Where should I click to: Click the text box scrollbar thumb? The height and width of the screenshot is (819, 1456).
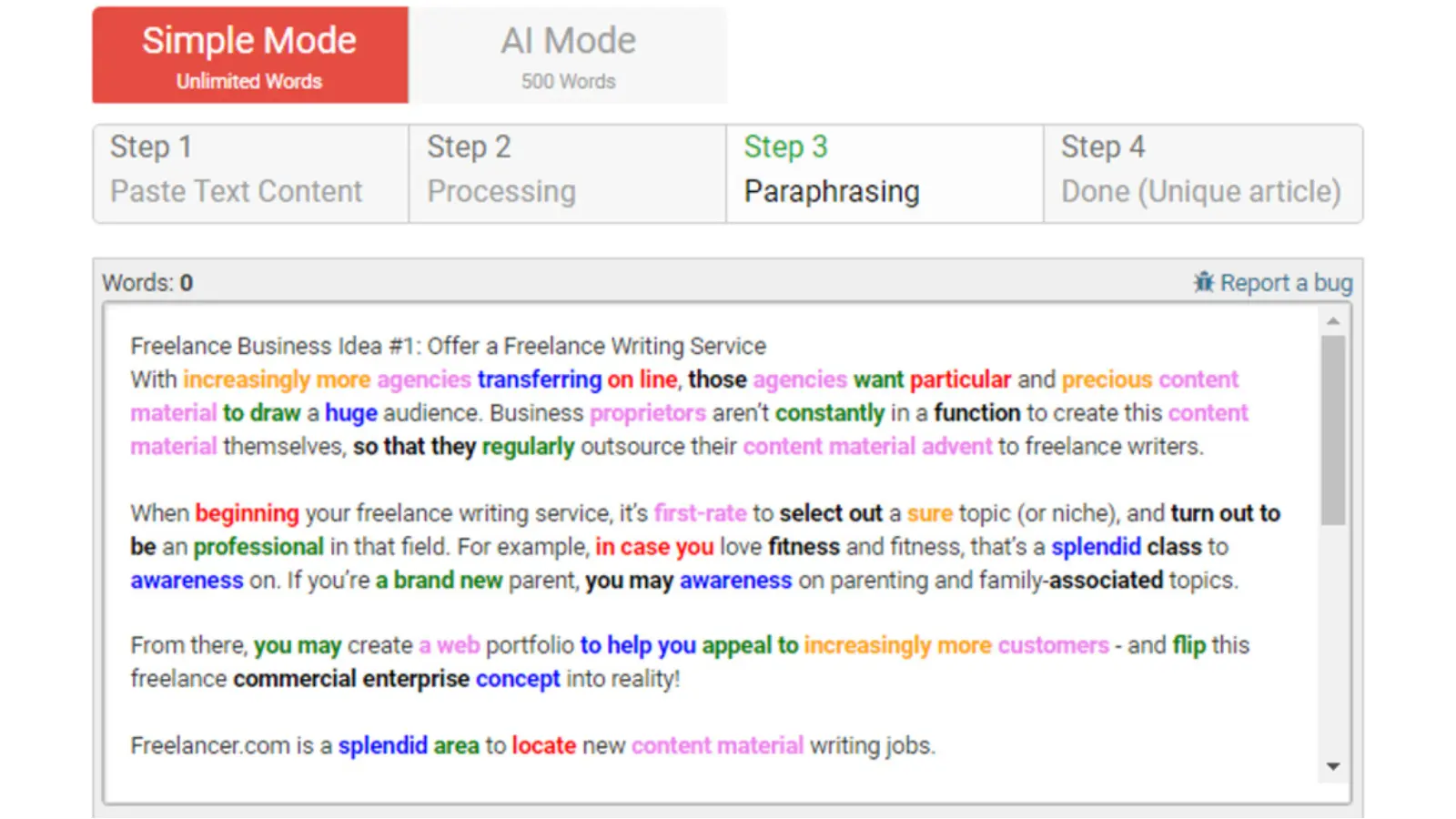(x=1333, y=428)
